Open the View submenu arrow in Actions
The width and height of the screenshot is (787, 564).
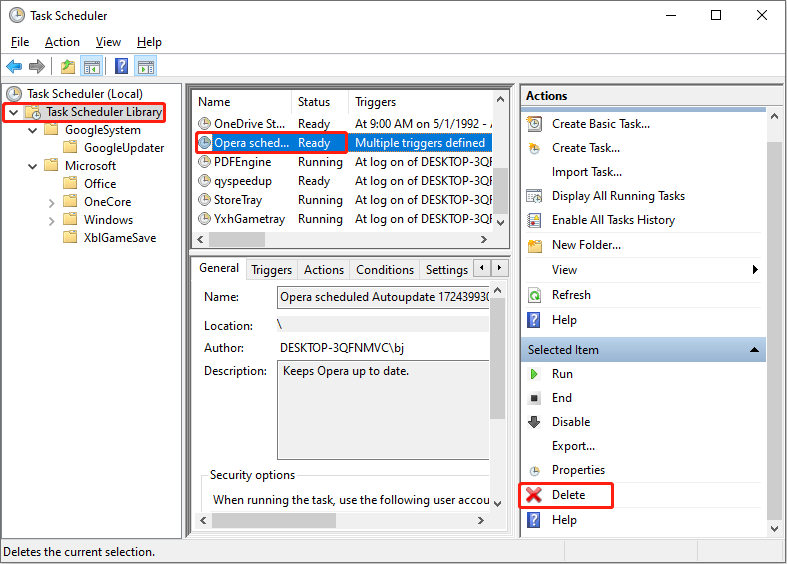[x=755, y=270]
